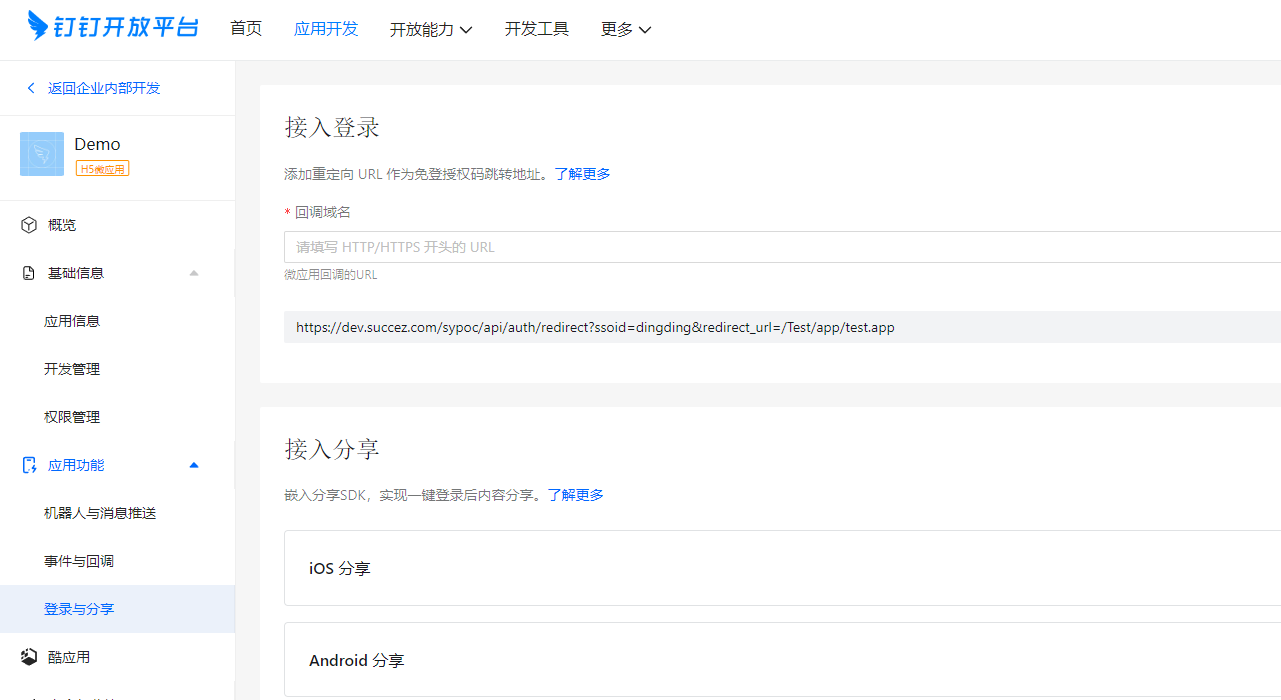This screenshot has height=700, width=1281.
Task: Collapse the 应用功能 sidebar section
Action: pyautogui.click(x=194, y=464)
